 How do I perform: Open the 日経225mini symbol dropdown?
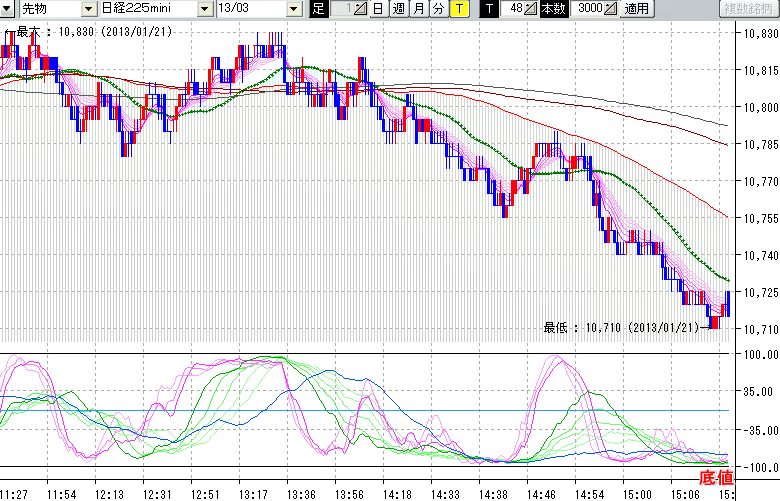[x=205, y=9]
